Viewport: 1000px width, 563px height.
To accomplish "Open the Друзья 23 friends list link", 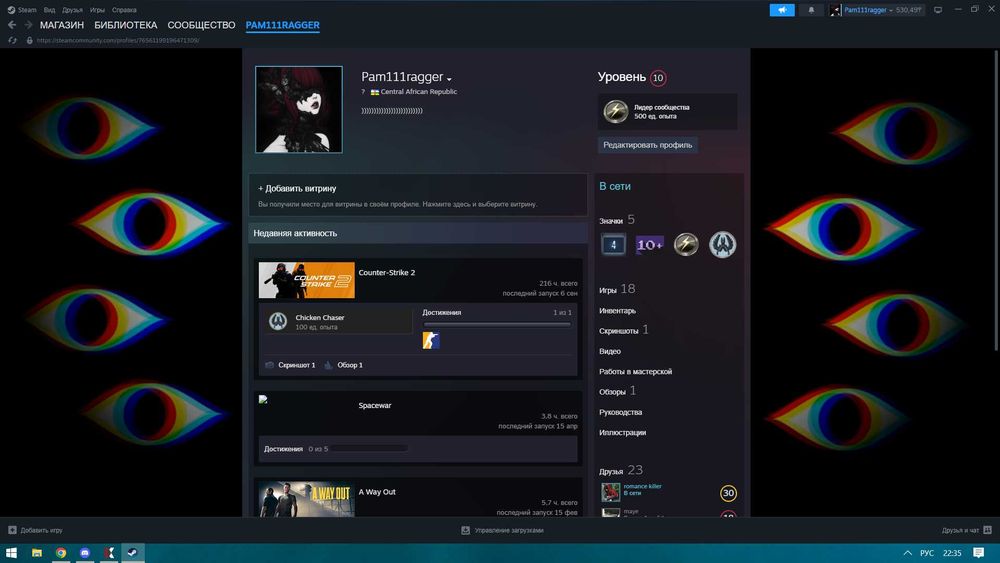I will pos(621,471).
